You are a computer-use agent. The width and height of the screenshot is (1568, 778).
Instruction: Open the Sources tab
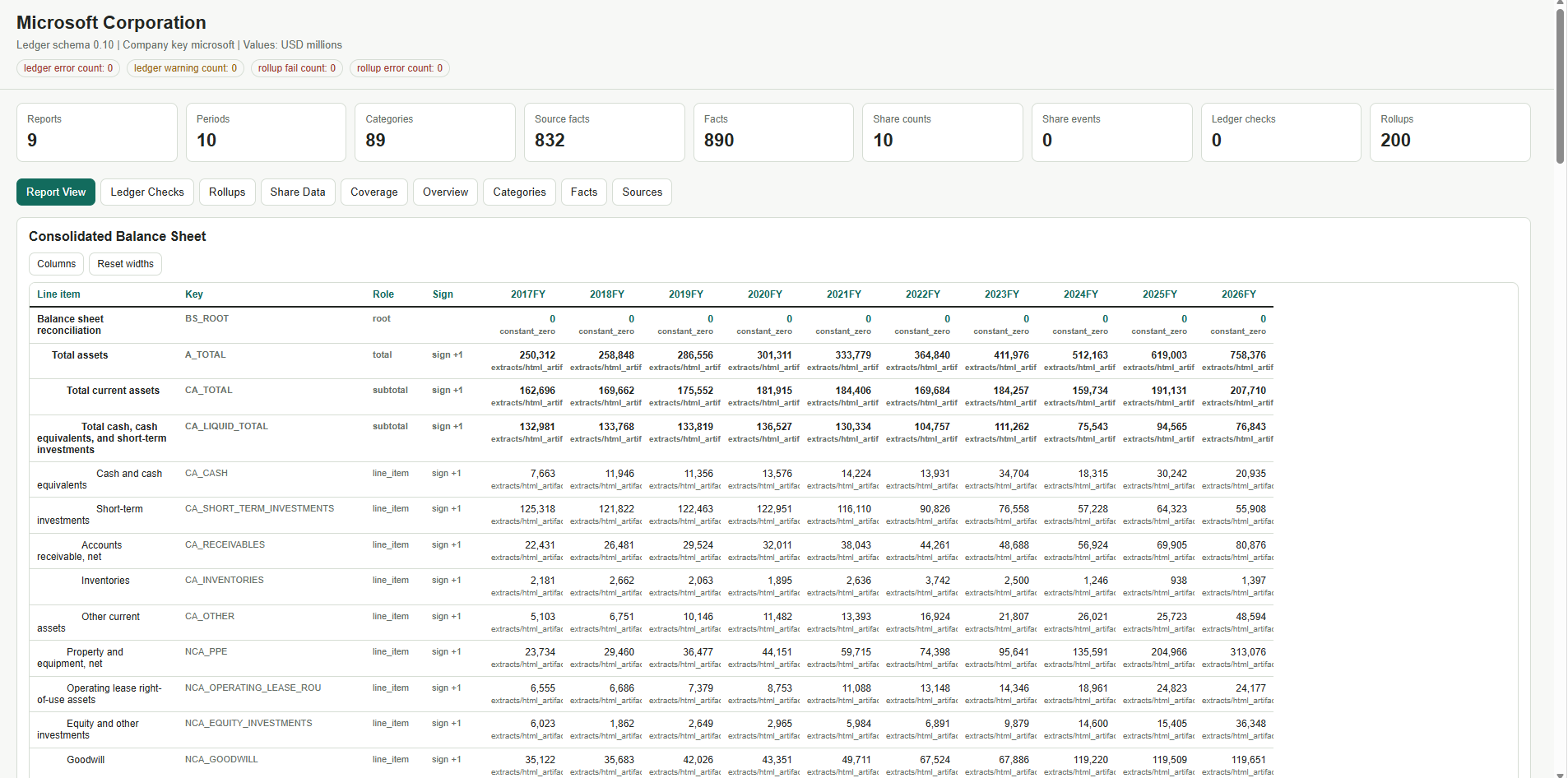(643, 192)
